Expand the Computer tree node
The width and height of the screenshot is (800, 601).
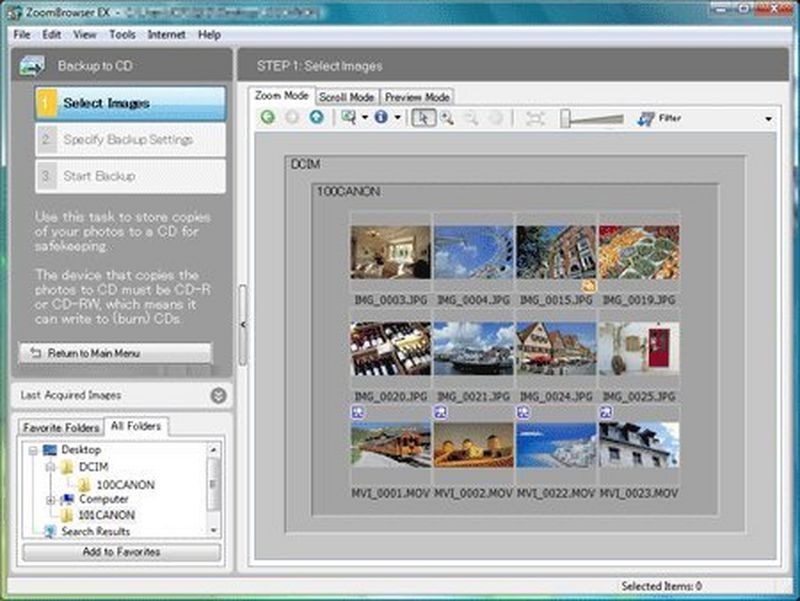[x=49, y=500]
